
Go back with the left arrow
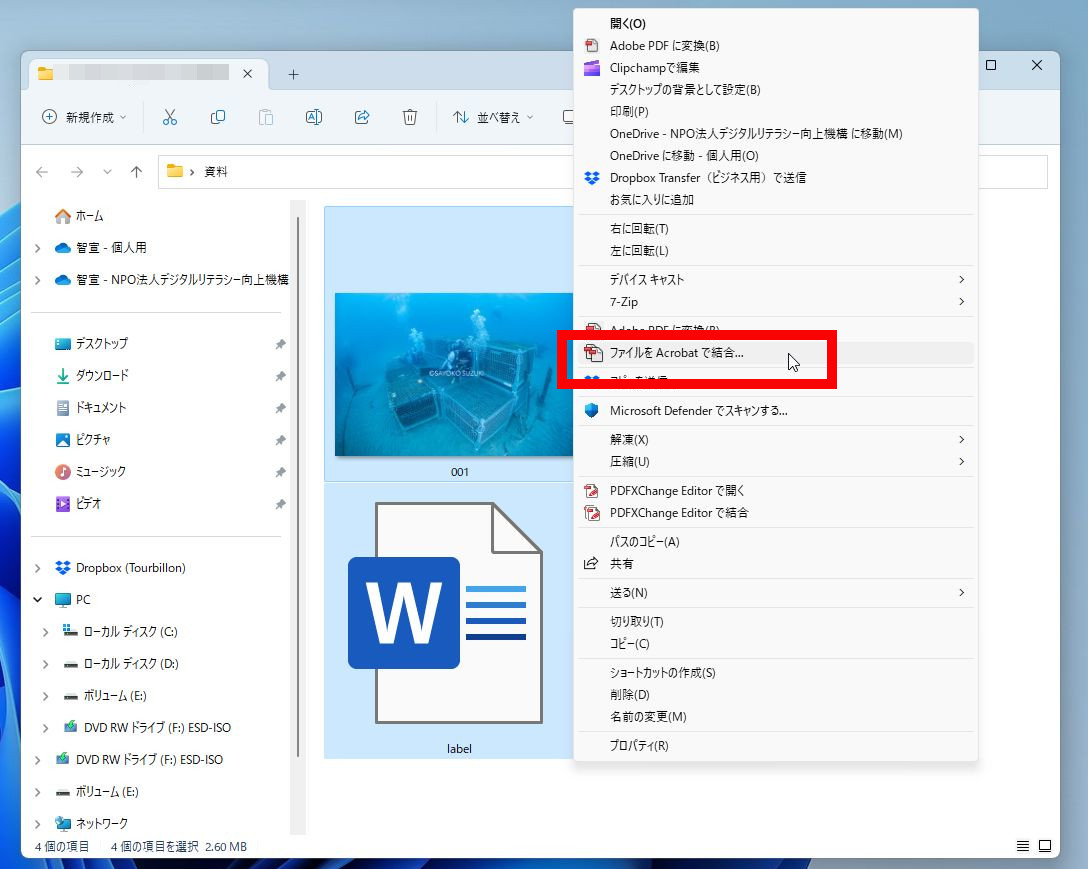click(x=42, y=171)
